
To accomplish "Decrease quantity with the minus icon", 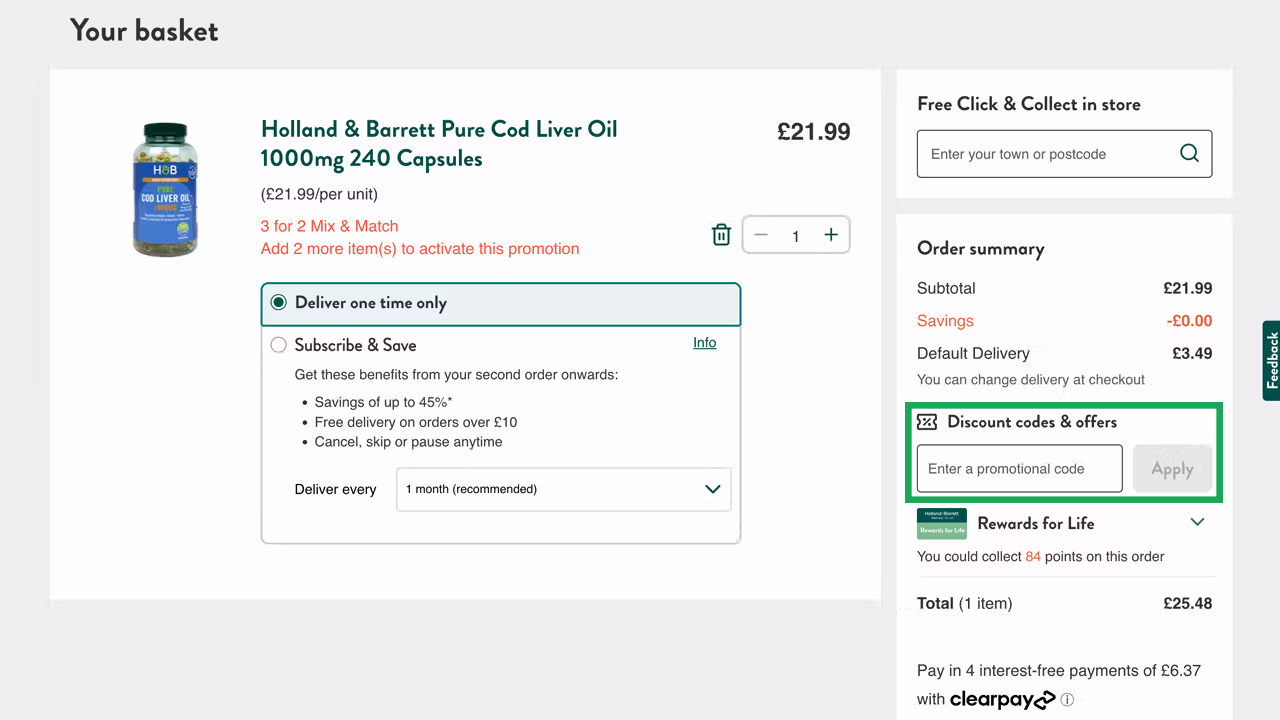I will point(761,234).
